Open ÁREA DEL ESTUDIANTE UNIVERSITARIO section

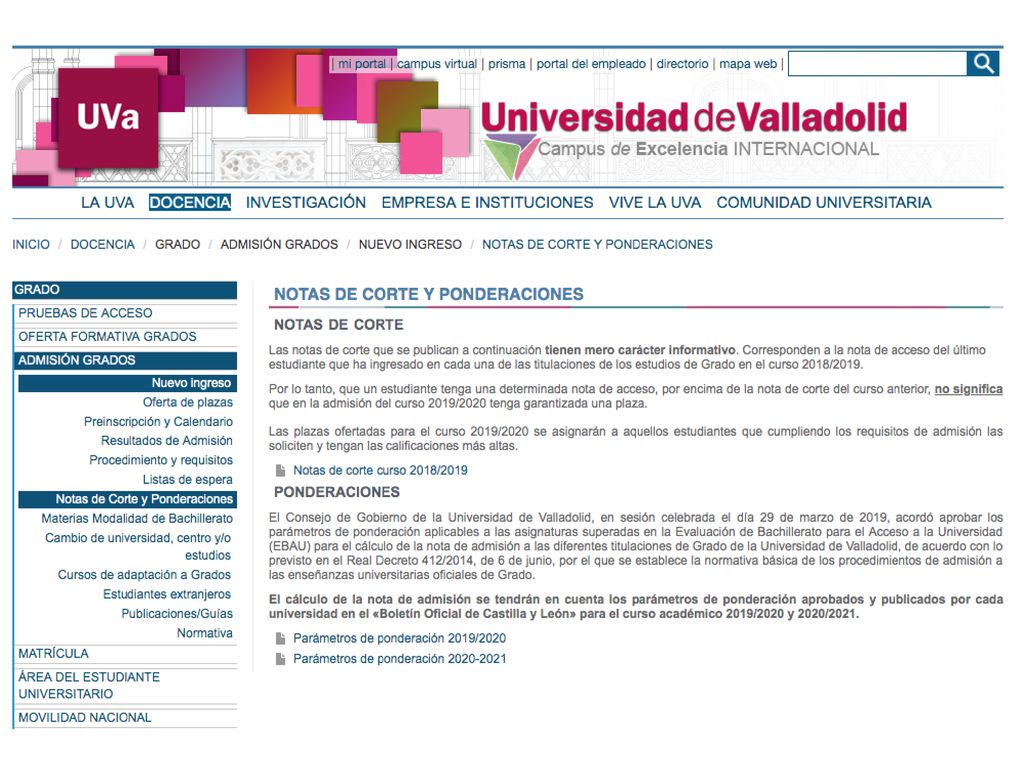89,686
